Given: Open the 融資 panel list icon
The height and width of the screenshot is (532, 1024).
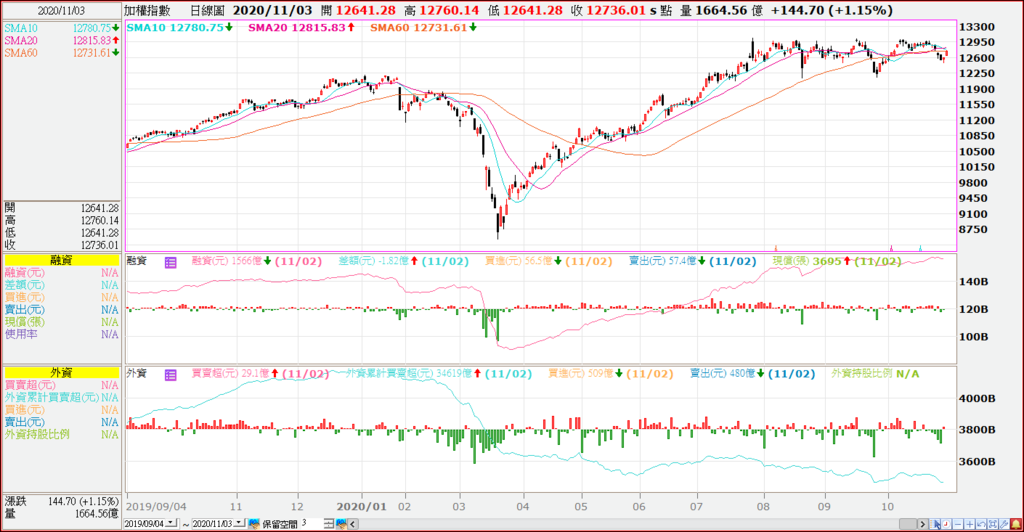Looking at the screenshot, I should click(170, 262).
